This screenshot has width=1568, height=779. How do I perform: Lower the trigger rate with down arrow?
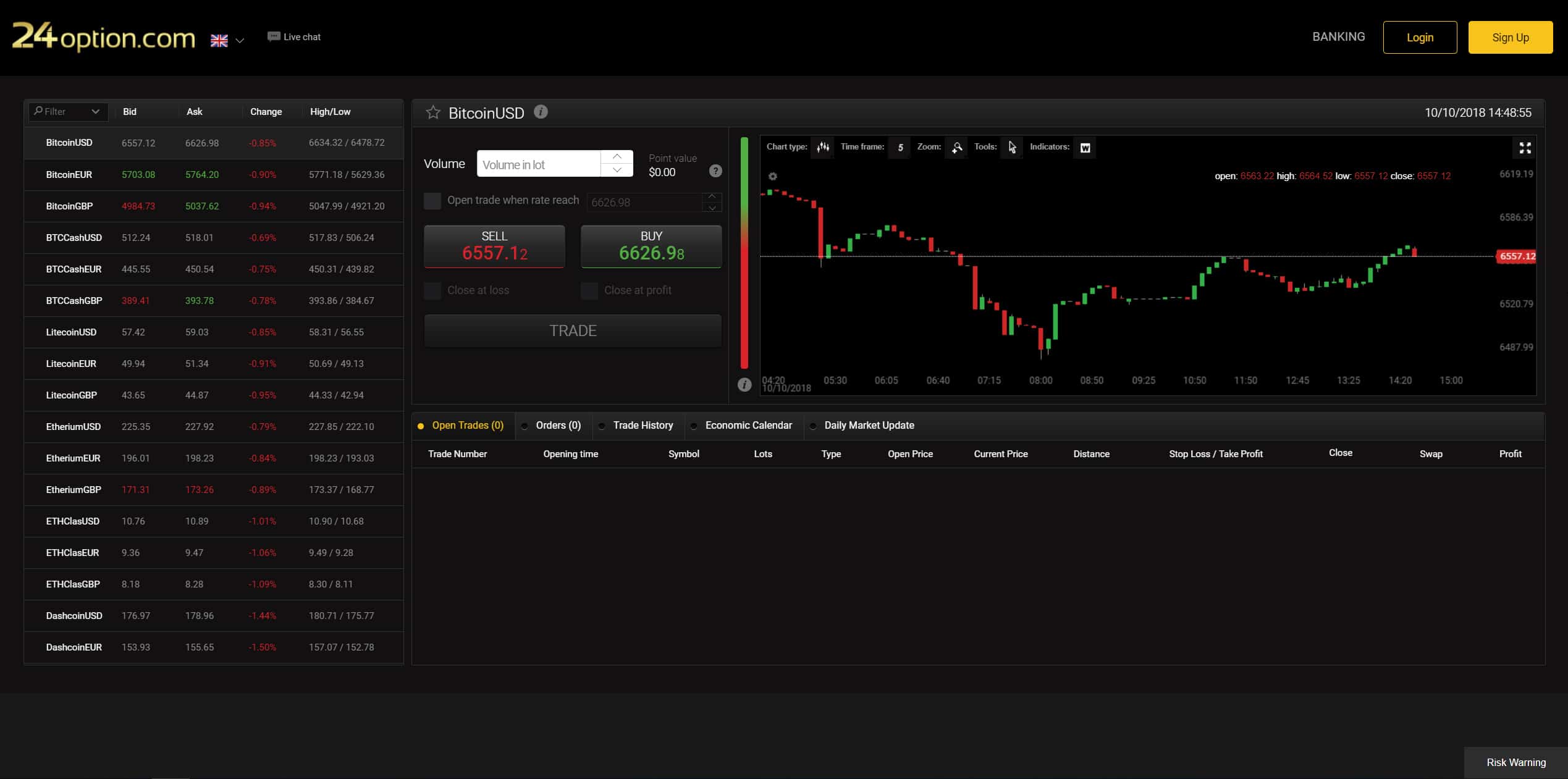[x=712, y=208]
